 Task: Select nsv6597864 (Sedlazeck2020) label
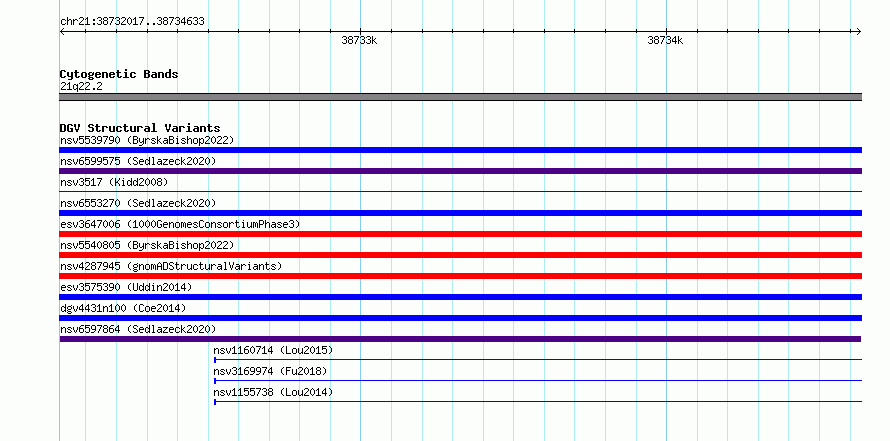(x=138, y=329)
